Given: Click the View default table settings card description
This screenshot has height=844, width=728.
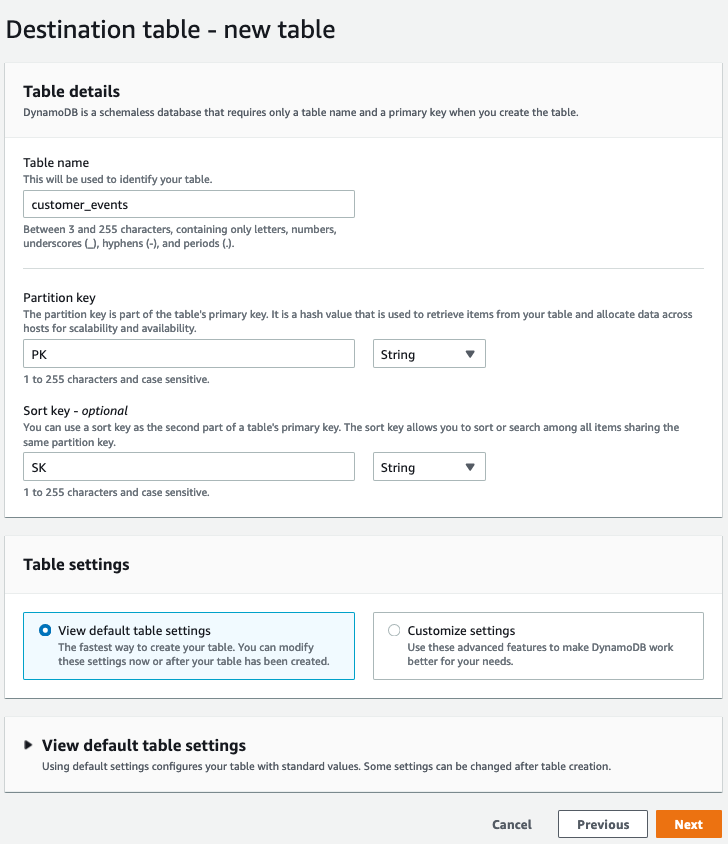Looking at the screenshot, I should 193,654.
